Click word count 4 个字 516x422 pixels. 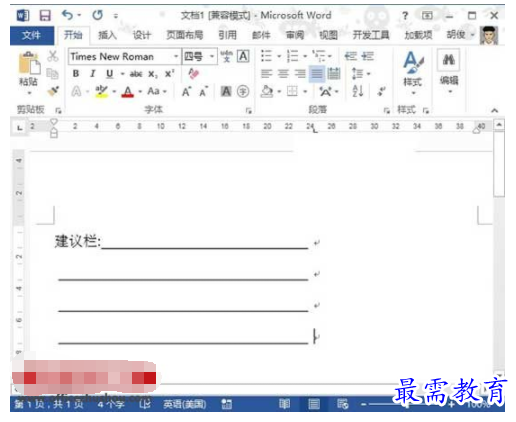pyautogui.click(x=111, y=405)
